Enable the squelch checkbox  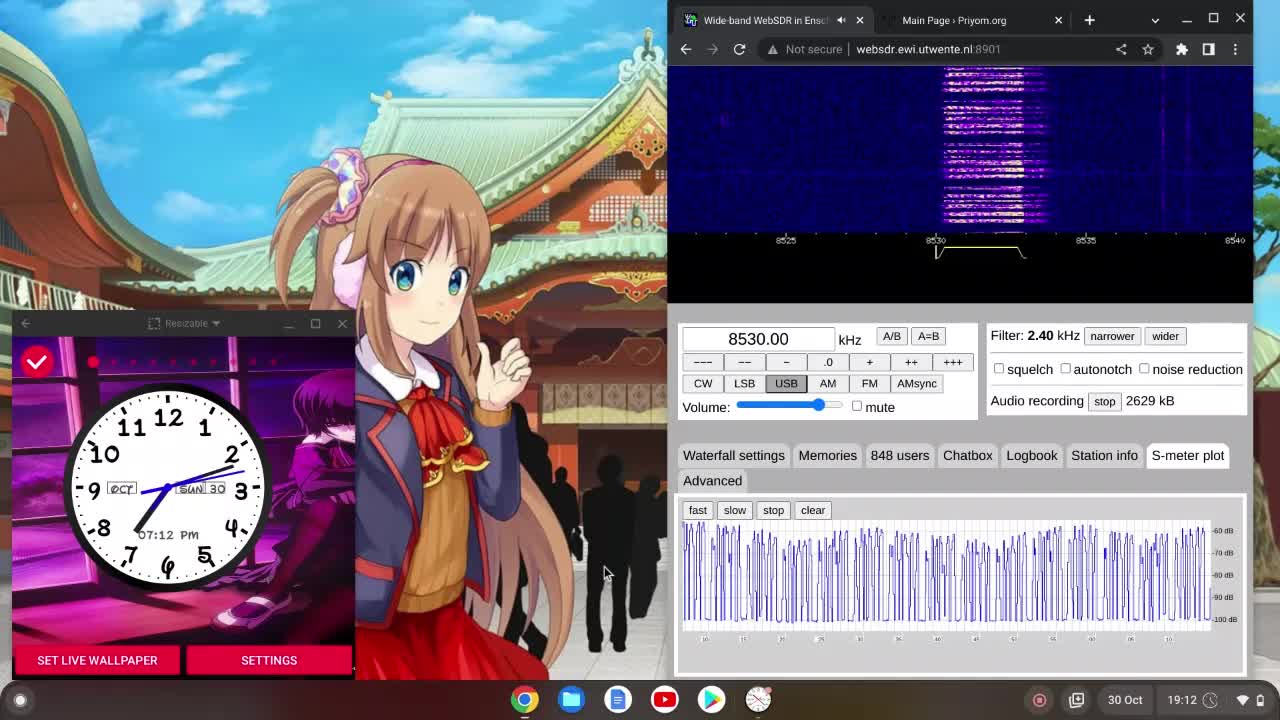[999, 369]
